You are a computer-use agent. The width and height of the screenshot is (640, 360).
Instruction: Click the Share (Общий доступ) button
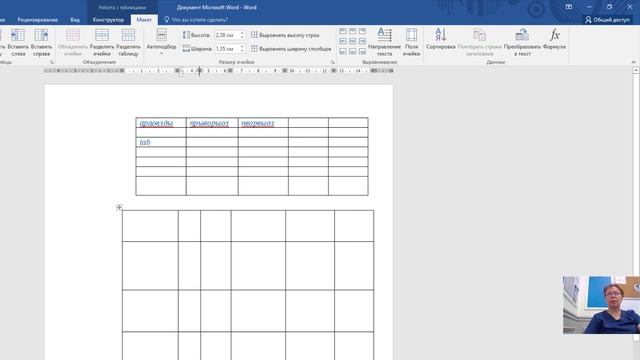pyautogui.click(x=607, y=20)
